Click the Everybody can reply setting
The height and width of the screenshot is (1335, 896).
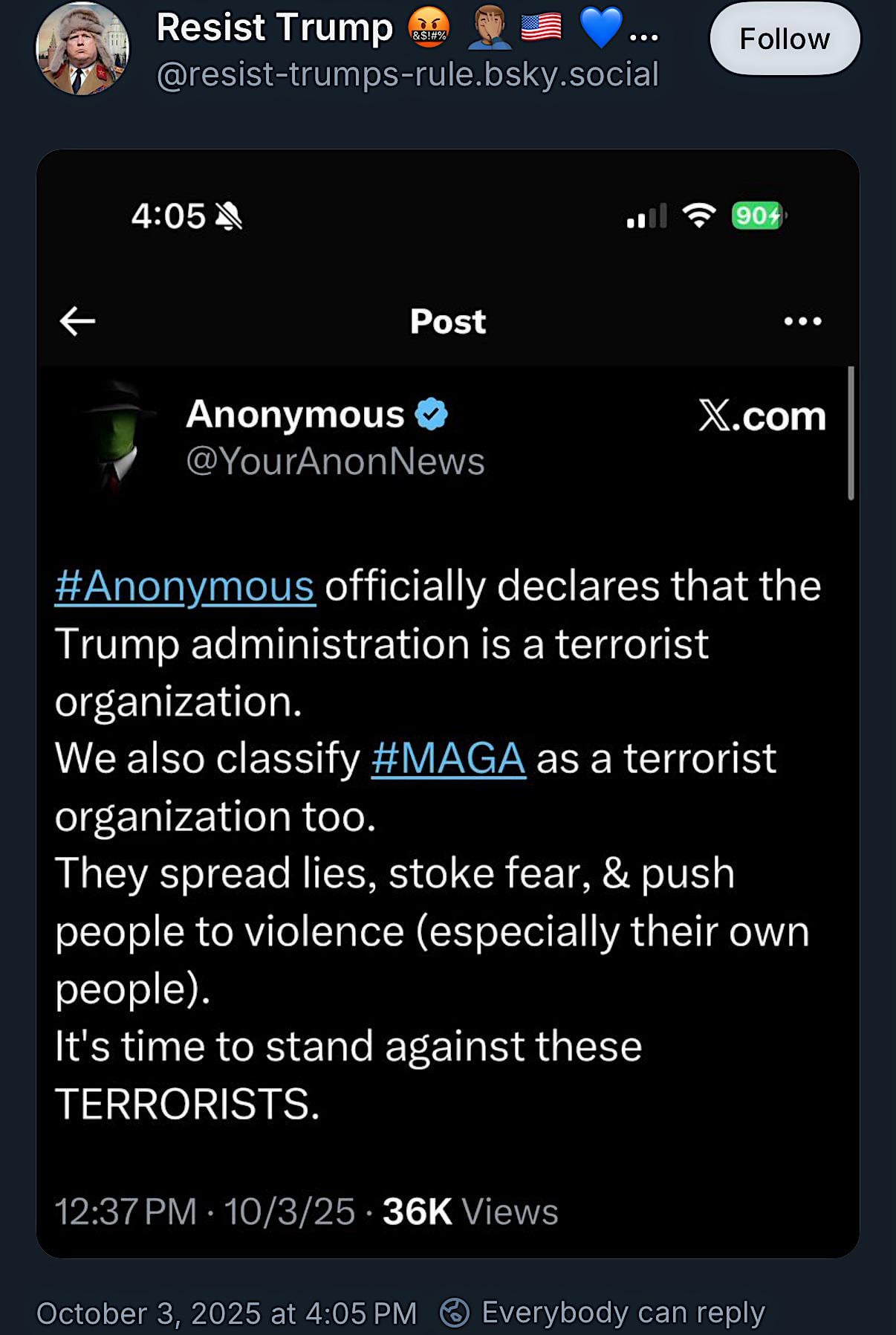pos(623,1313)
